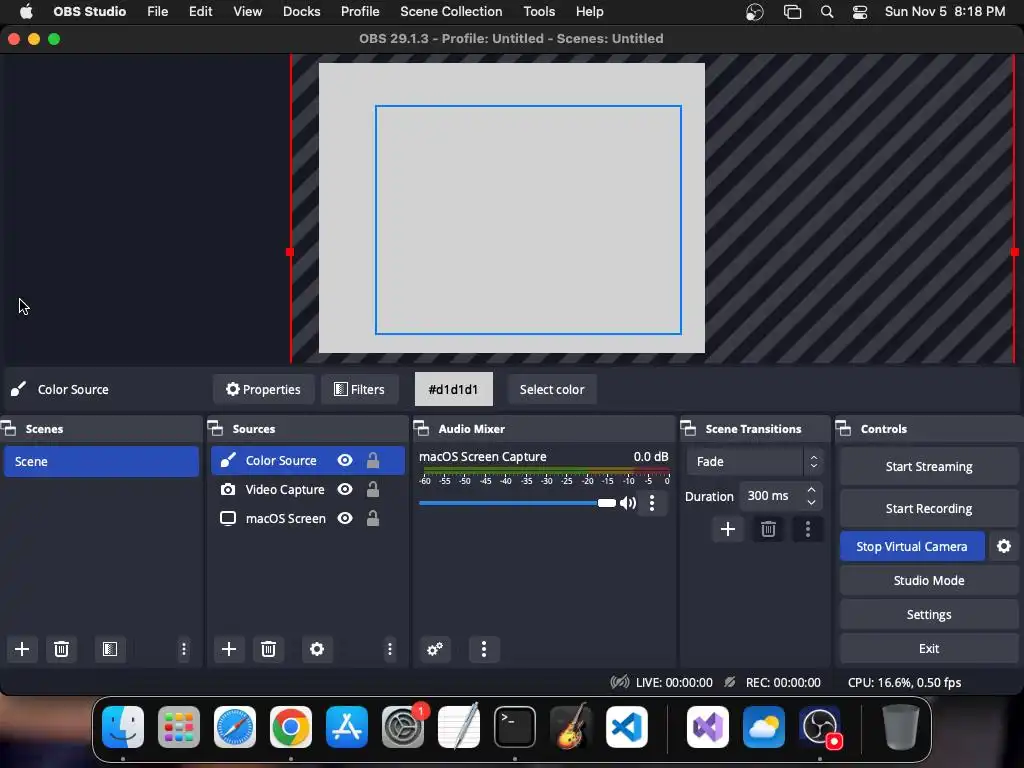The width and height of the screenshot is (1024, 768).
Task: Open the File menu
Action: [157, 12]
